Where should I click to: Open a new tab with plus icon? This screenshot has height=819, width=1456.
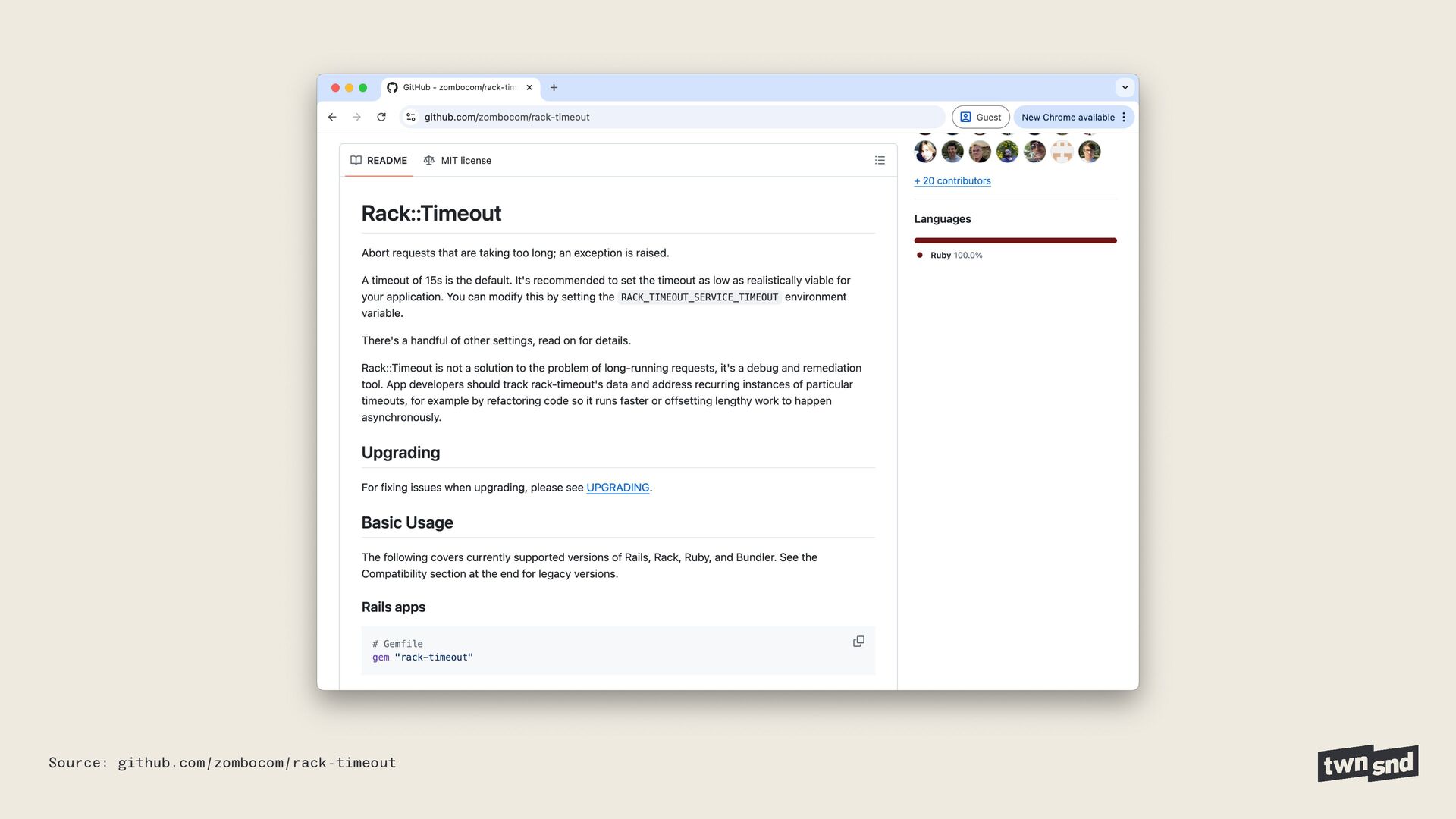point(554,87)
